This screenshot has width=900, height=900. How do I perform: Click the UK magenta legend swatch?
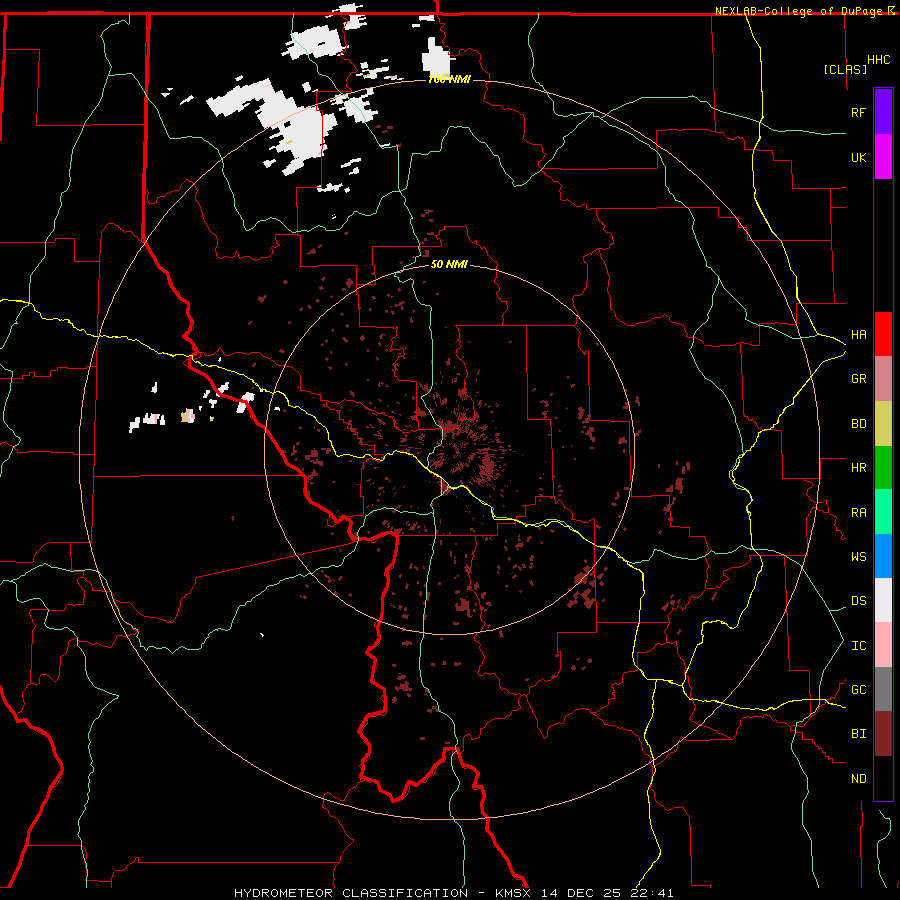883,157
